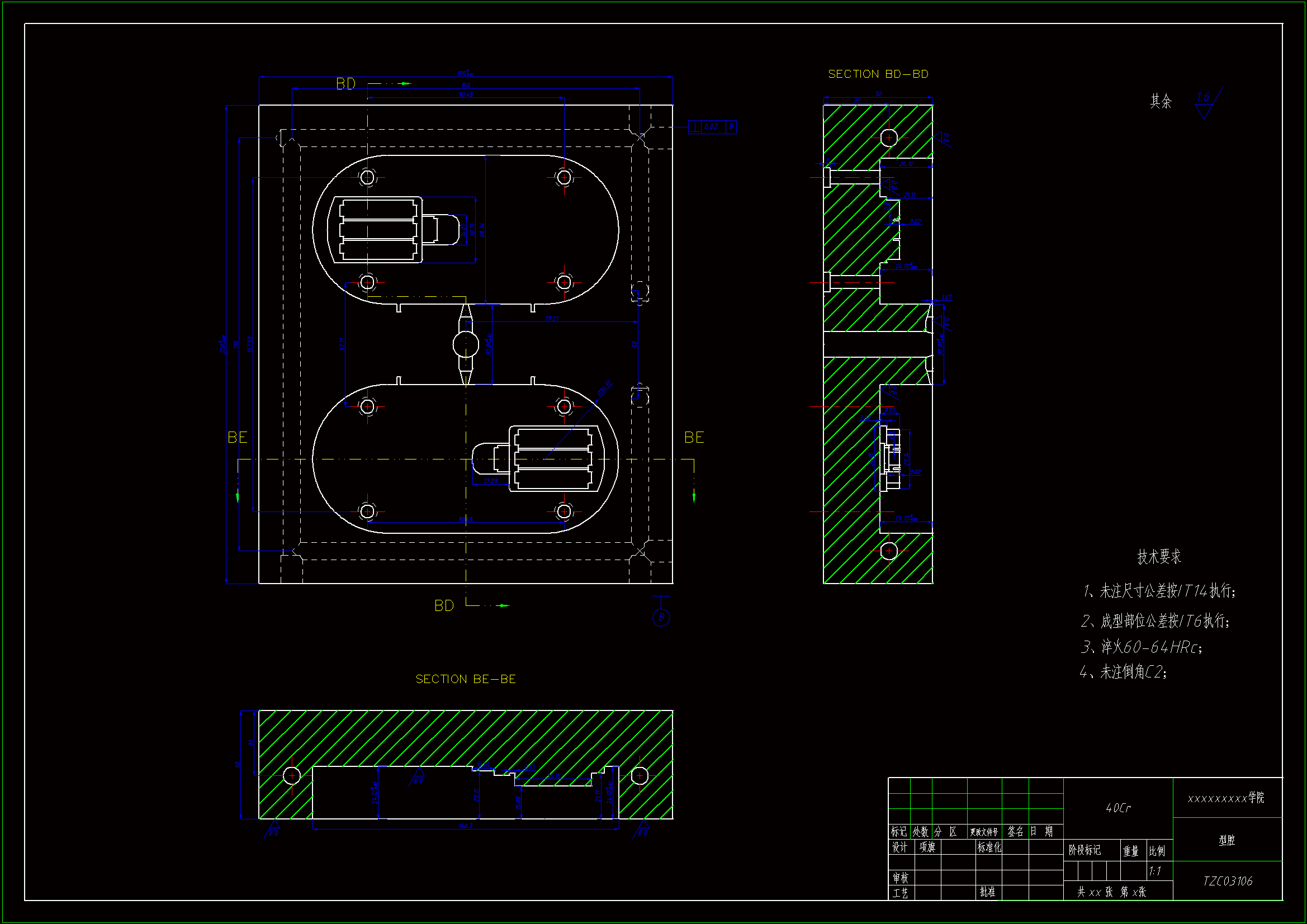Click the top BD section arrow label

coord(345,84)
